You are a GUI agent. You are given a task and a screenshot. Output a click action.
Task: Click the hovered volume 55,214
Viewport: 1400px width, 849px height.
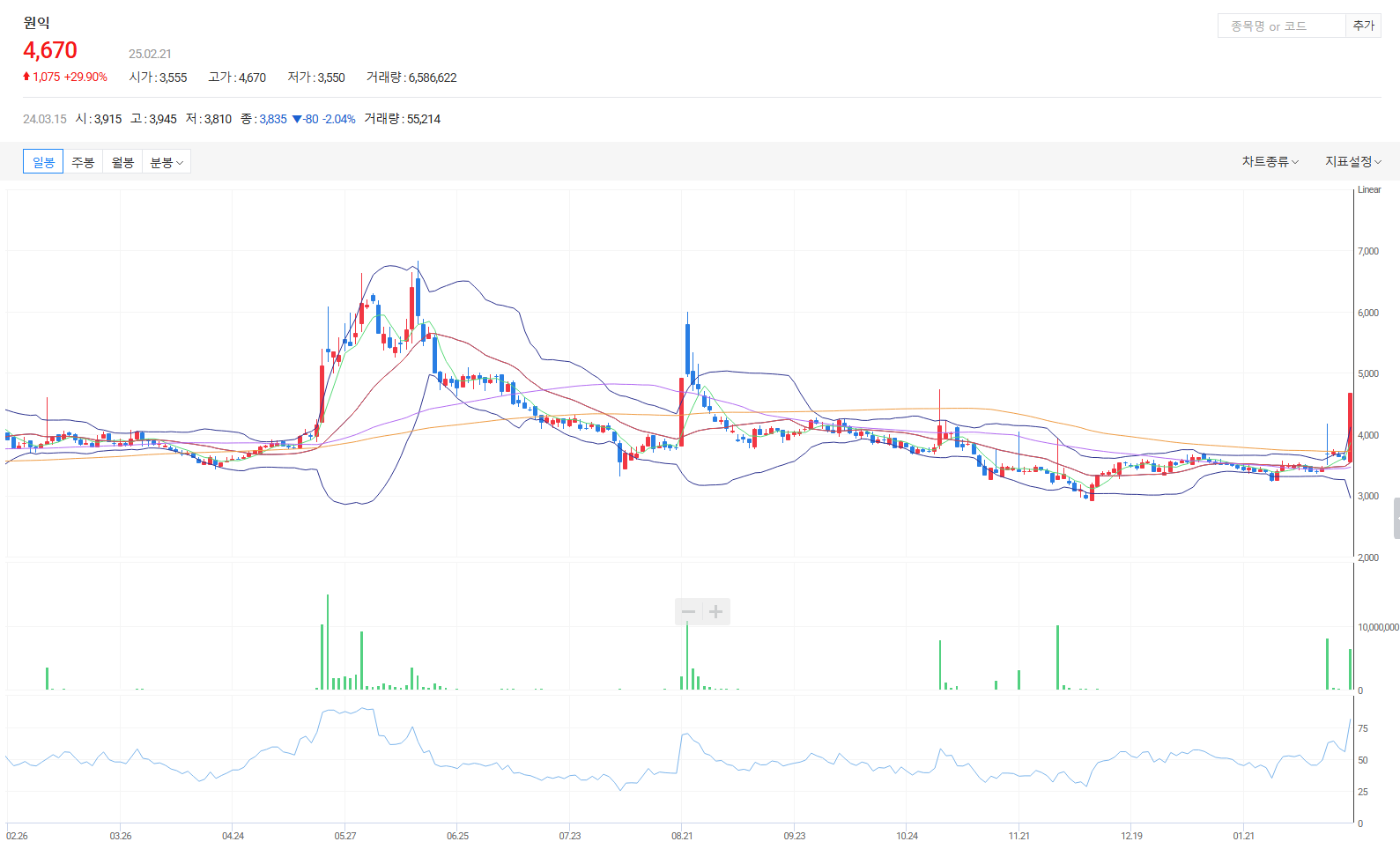424,119
